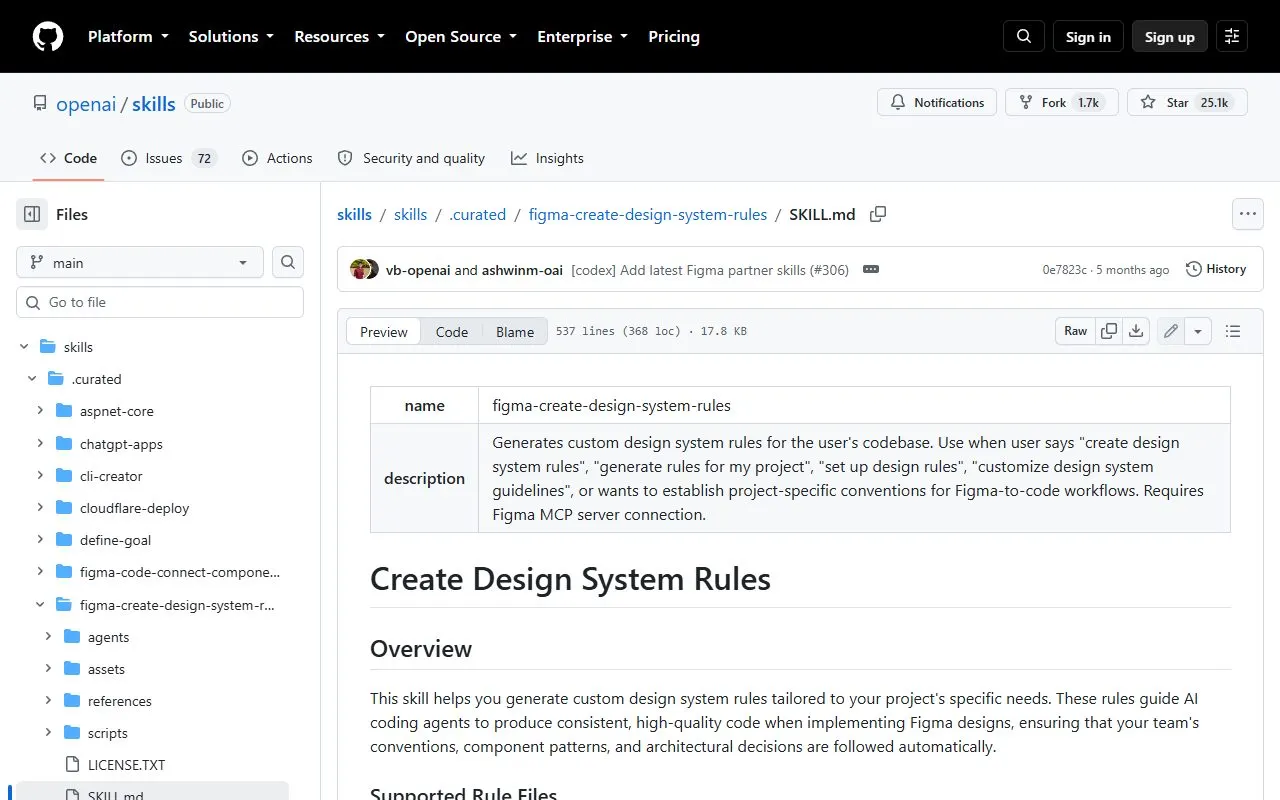Collapse file tree side panel icon
Screen dimensions: 1280x800
coord(32,214)
